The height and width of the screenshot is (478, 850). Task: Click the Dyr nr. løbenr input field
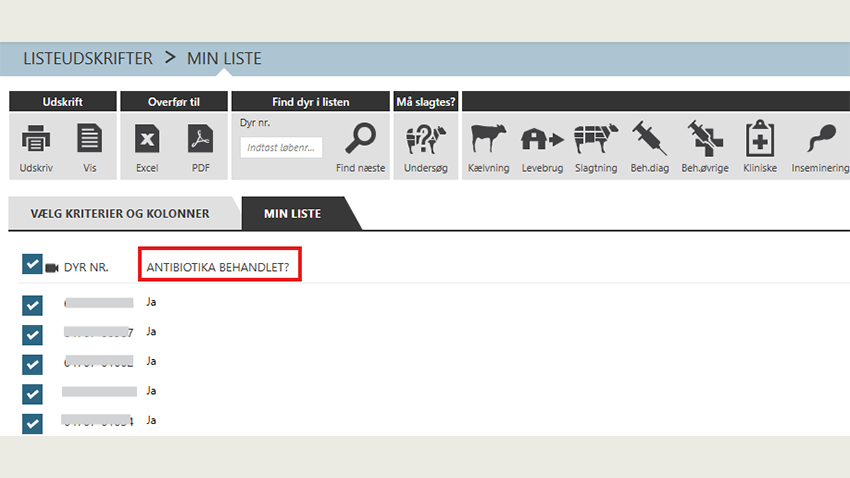pyautogui.click(x=281, y=148)
